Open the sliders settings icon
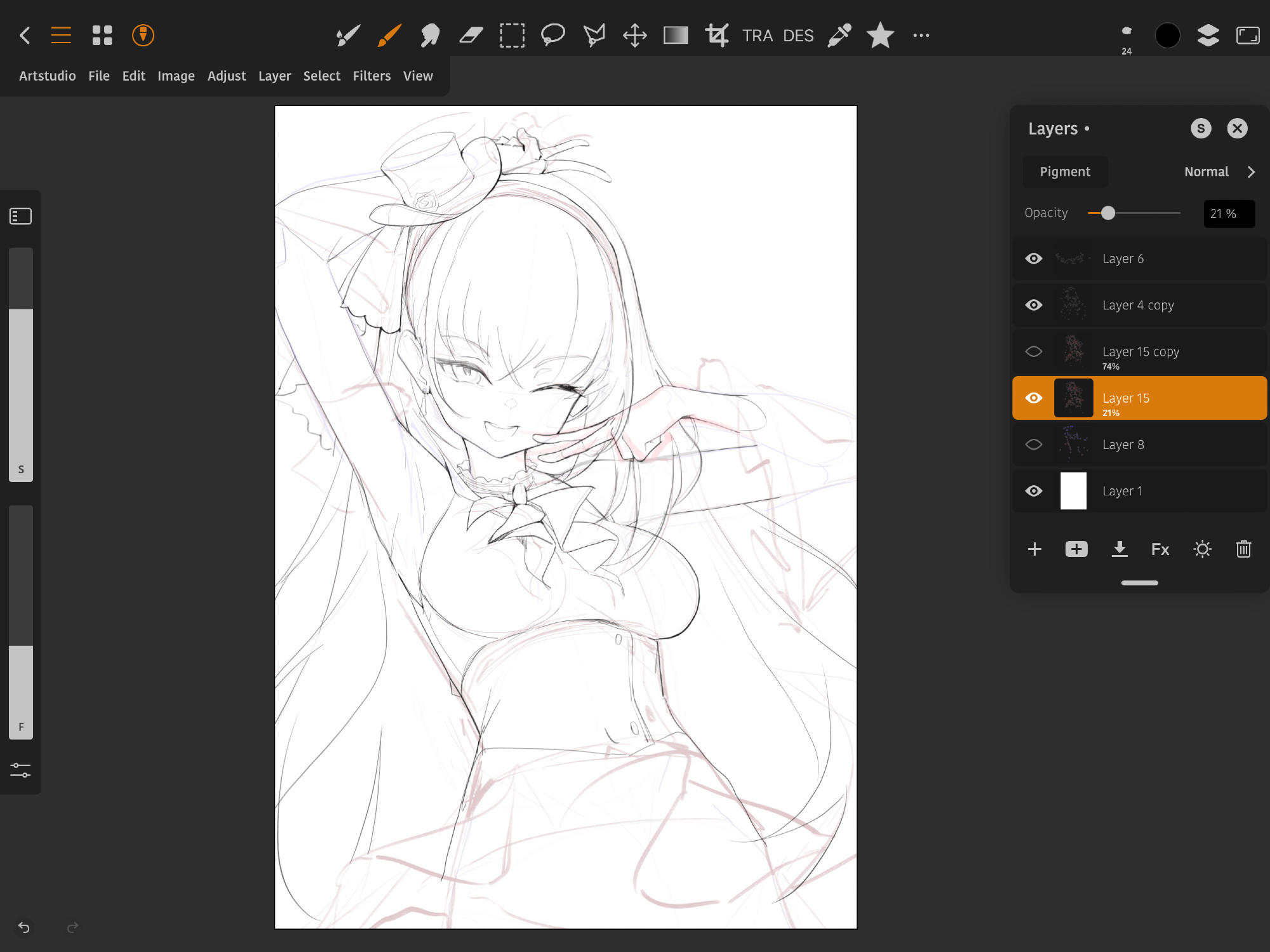This screenshot has width=1270, height=952. 20,770
